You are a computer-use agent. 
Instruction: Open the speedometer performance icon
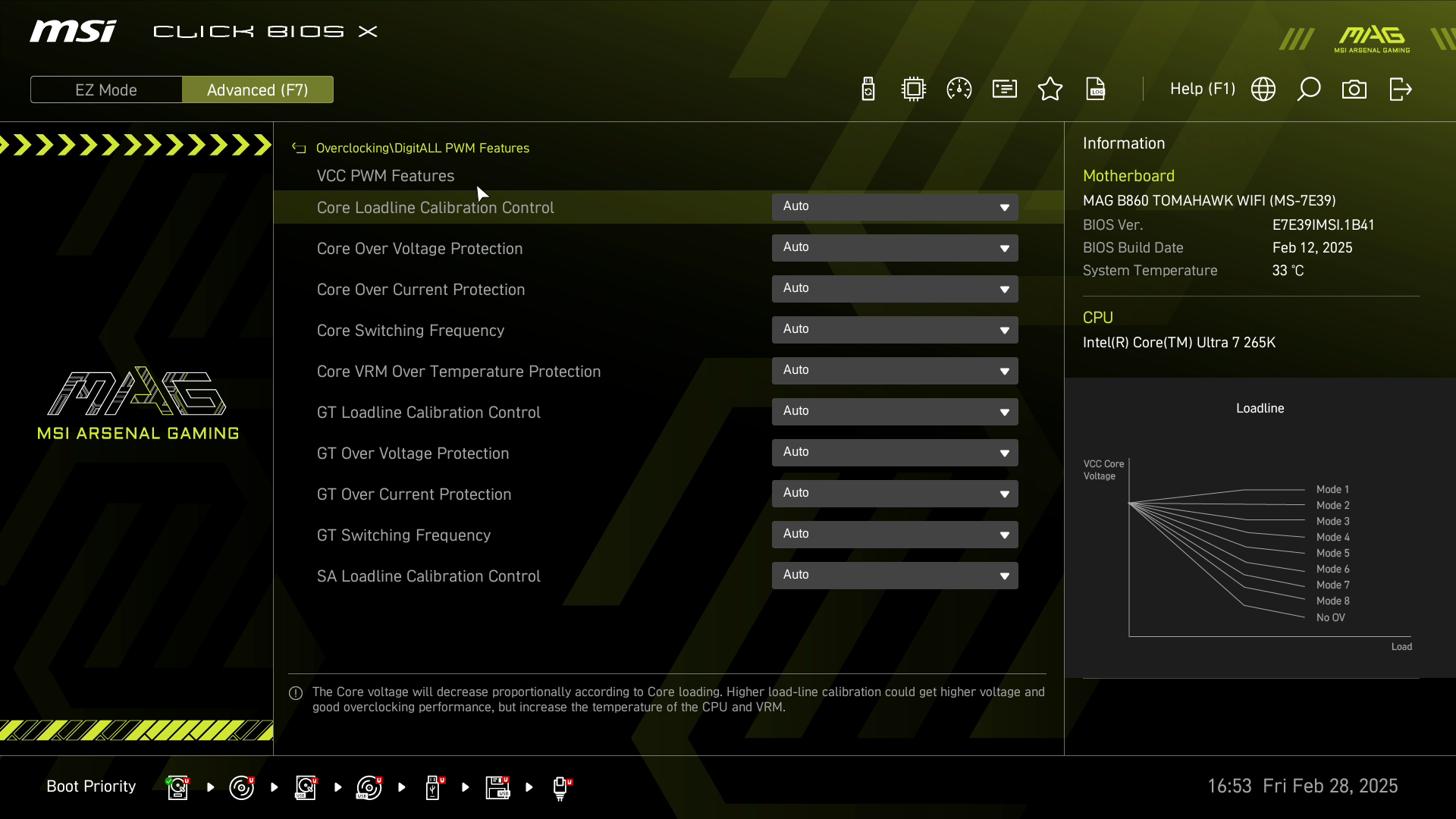[959, 89]
